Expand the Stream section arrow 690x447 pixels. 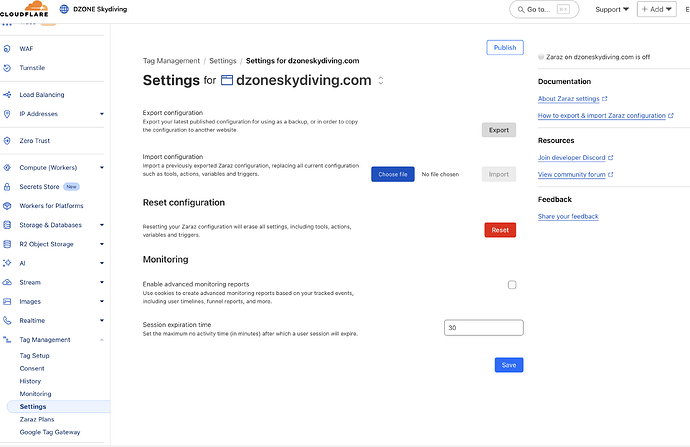102,282
